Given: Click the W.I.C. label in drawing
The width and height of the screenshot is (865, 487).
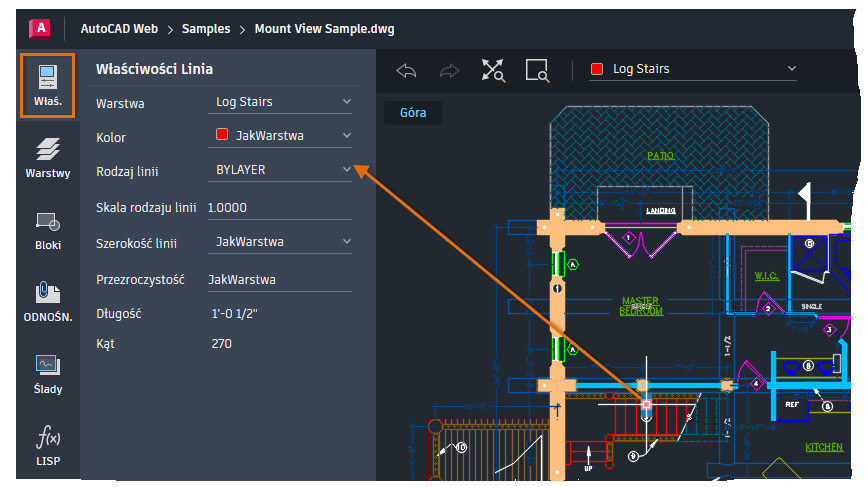Looking at the screenshot, I should [x=766, y=276].
